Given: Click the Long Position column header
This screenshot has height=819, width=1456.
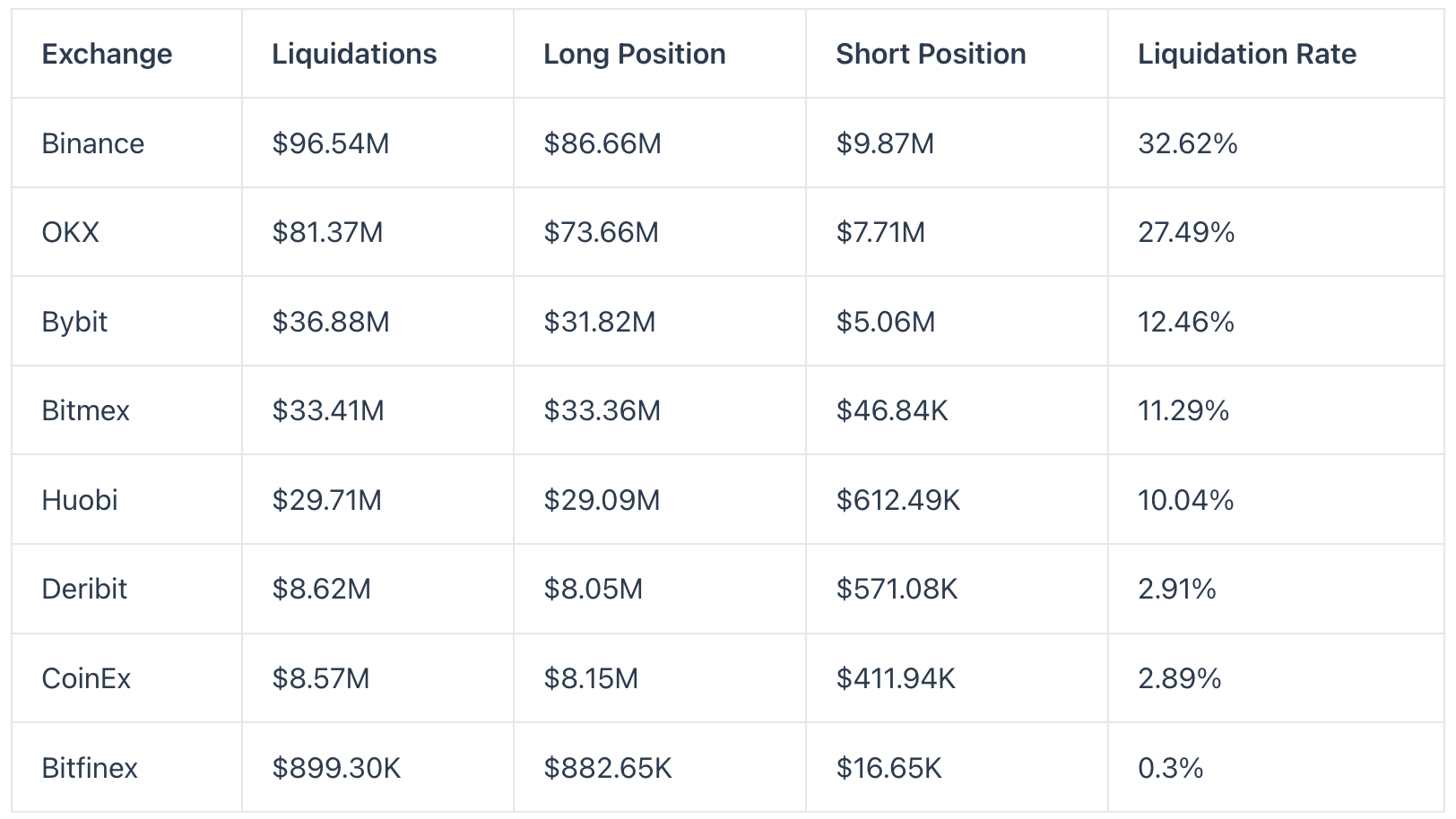Looking at the screenshot, I should pyautogui.click(x=634, y=54).
